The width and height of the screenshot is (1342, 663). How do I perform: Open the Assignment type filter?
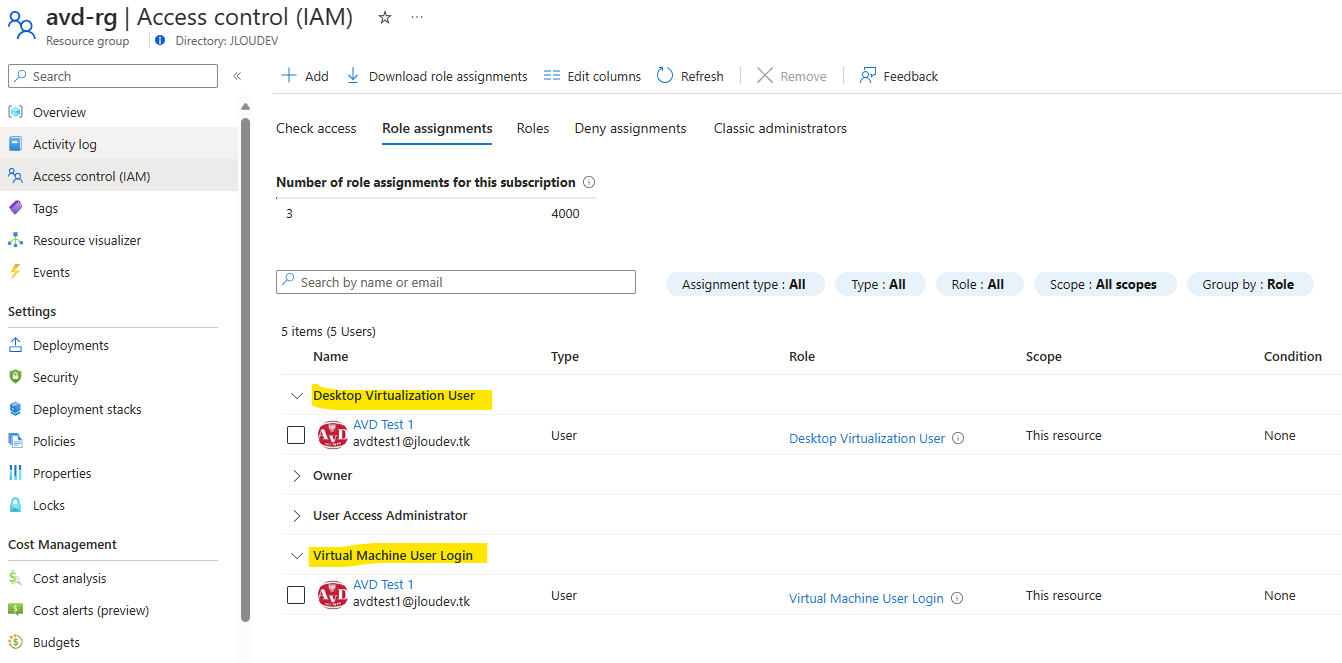coord(744,284)
